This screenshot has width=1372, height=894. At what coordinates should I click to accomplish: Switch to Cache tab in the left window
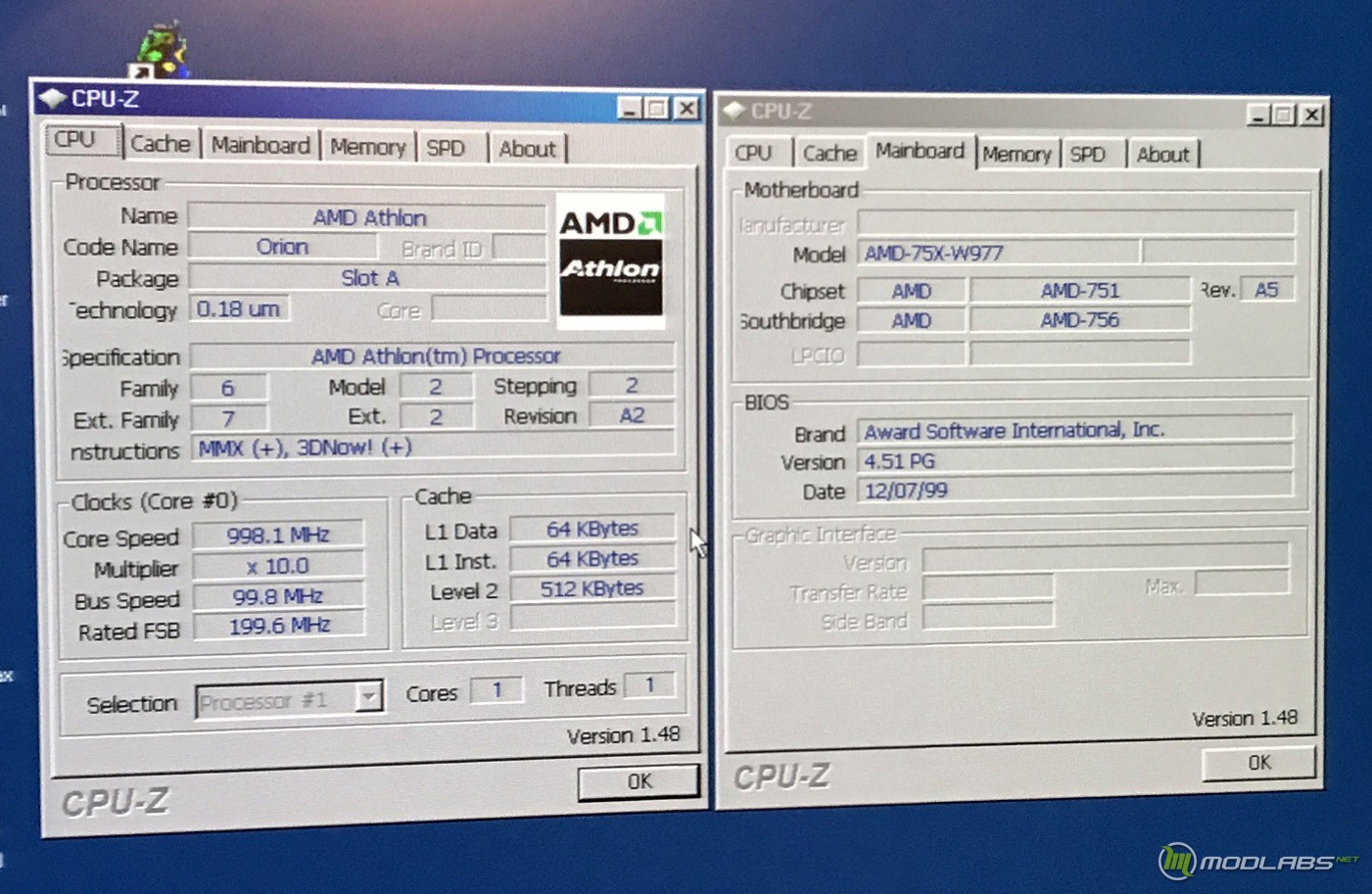[x=161, y=144]
